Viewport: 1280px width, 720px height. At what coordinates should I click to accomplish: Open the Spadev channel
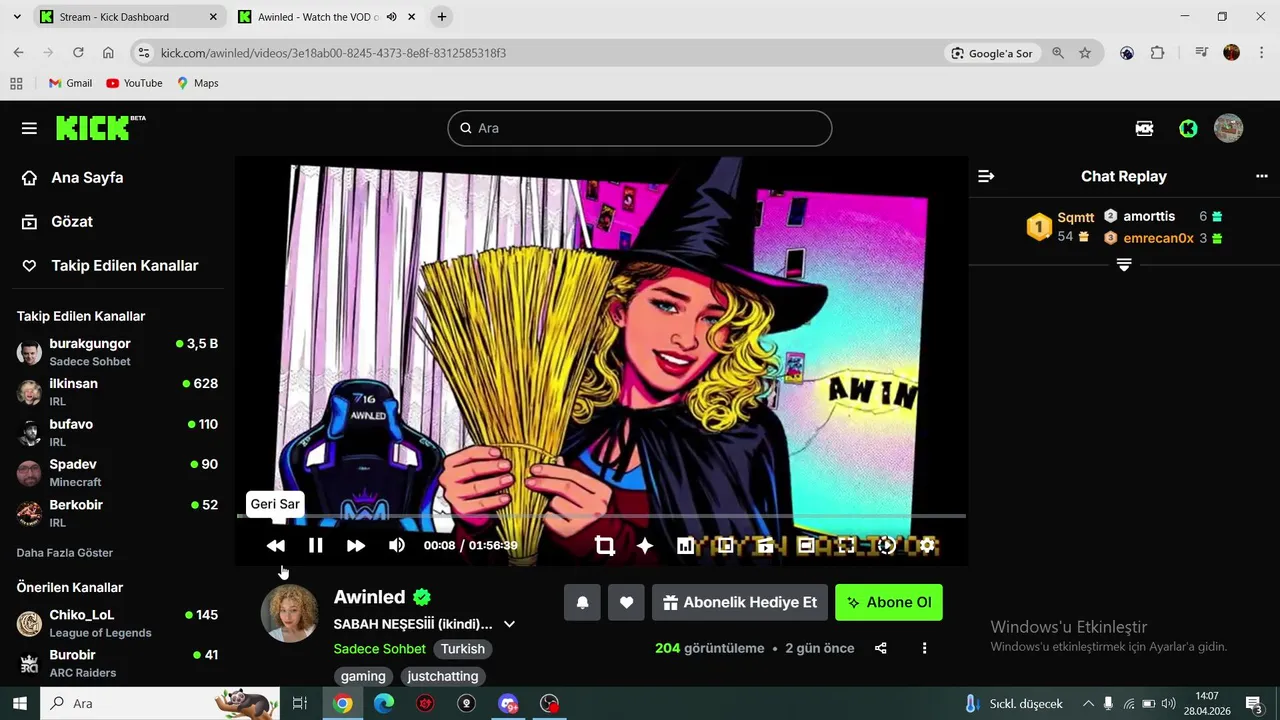tap(117, 473)
